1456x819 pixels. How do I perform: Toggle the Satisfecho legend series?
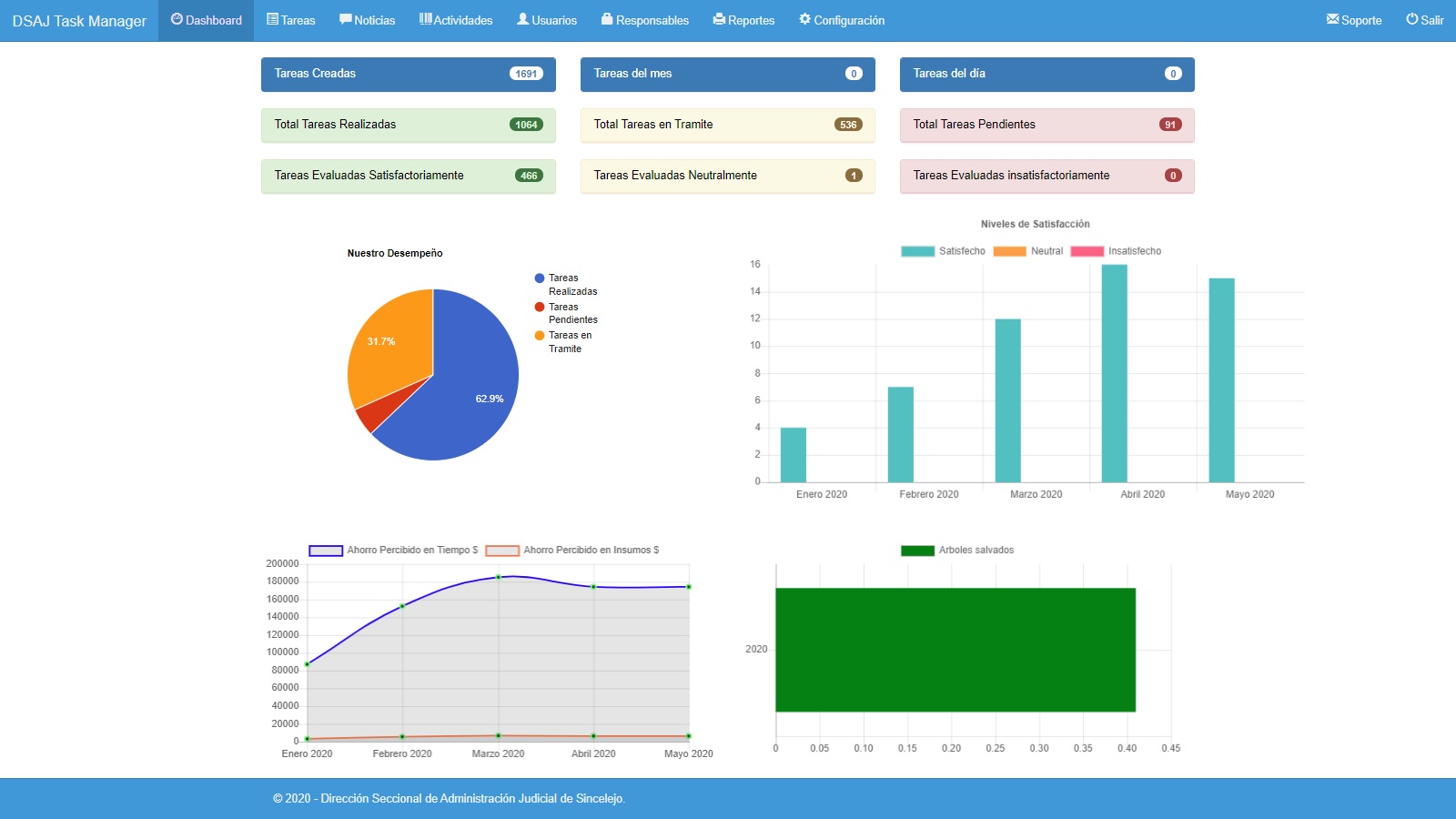(x=917, y=251)
